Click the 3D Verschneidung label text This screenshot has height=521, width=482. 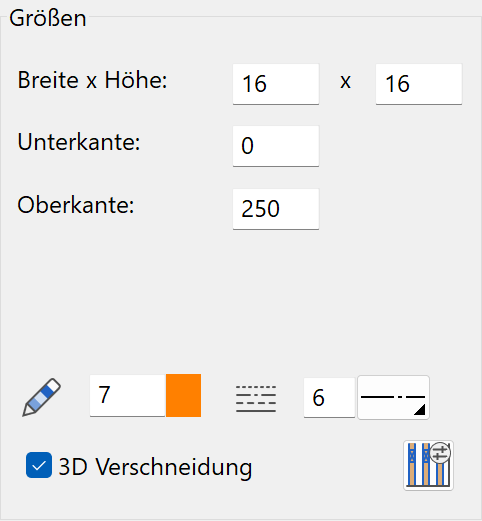click(155, 467)
